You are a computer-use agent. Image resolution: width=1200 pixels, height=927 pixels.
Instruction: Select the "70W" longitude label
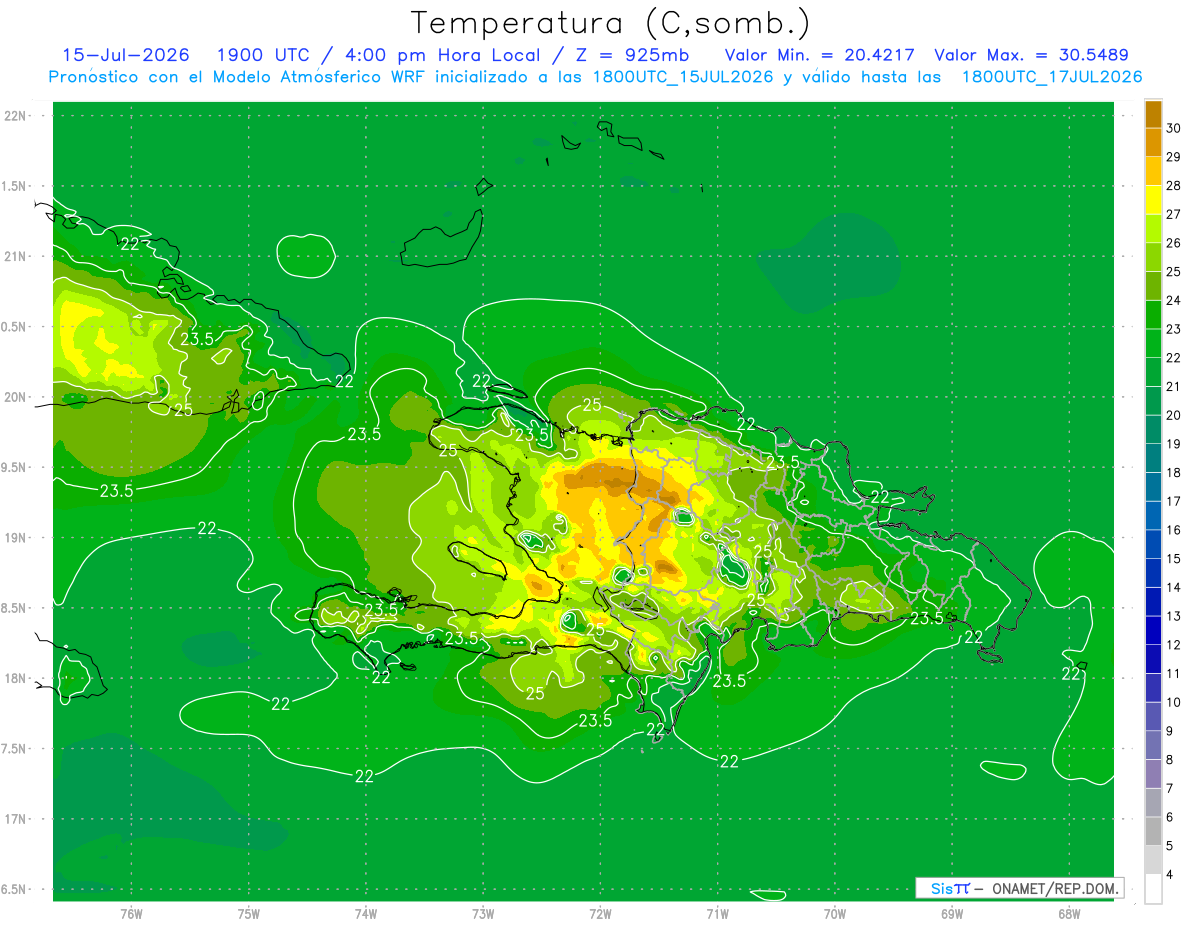tap(835, 913)
